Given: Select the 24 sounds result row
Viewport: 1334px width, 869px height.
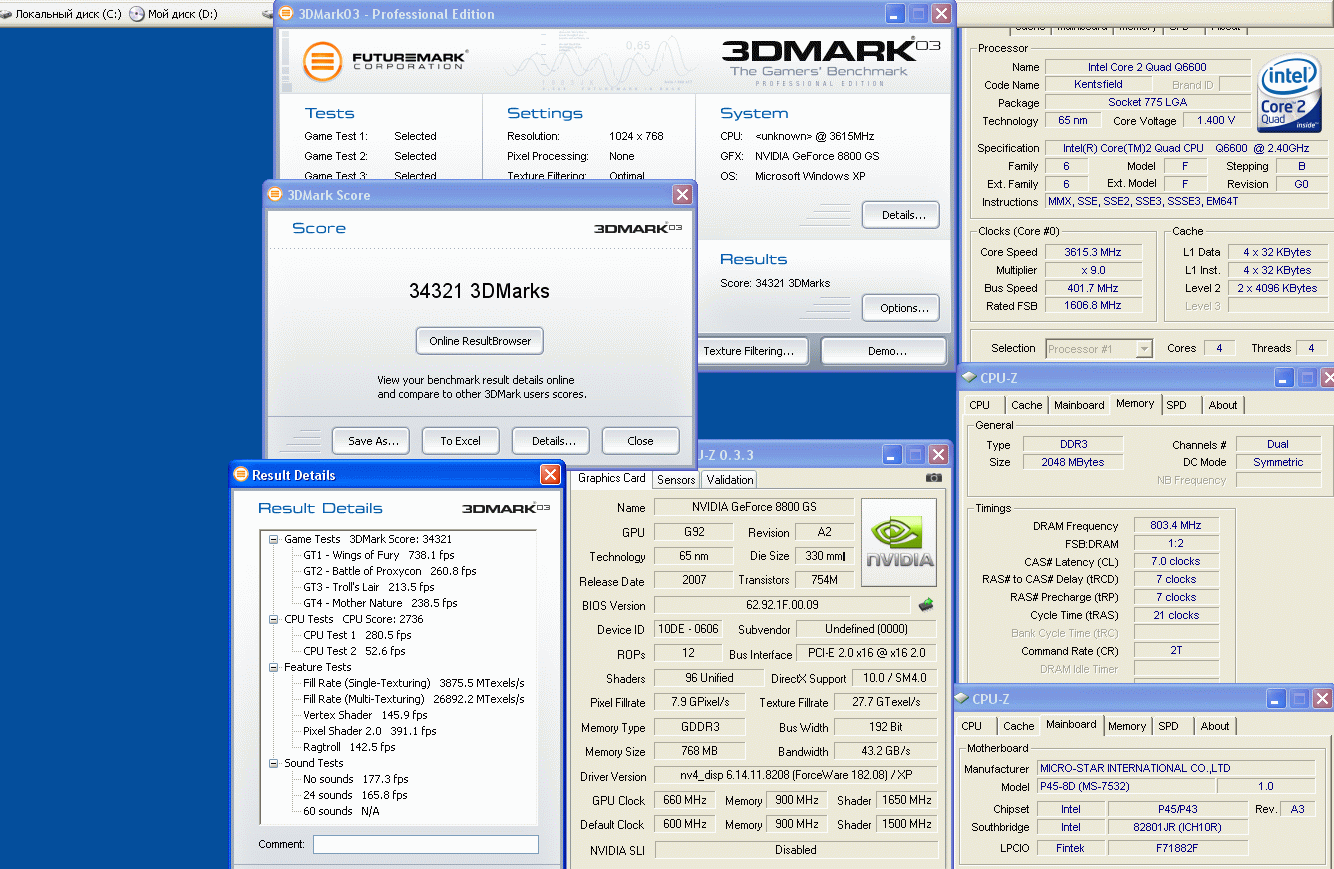Looking at the screenshot, I should coord(355,795).
